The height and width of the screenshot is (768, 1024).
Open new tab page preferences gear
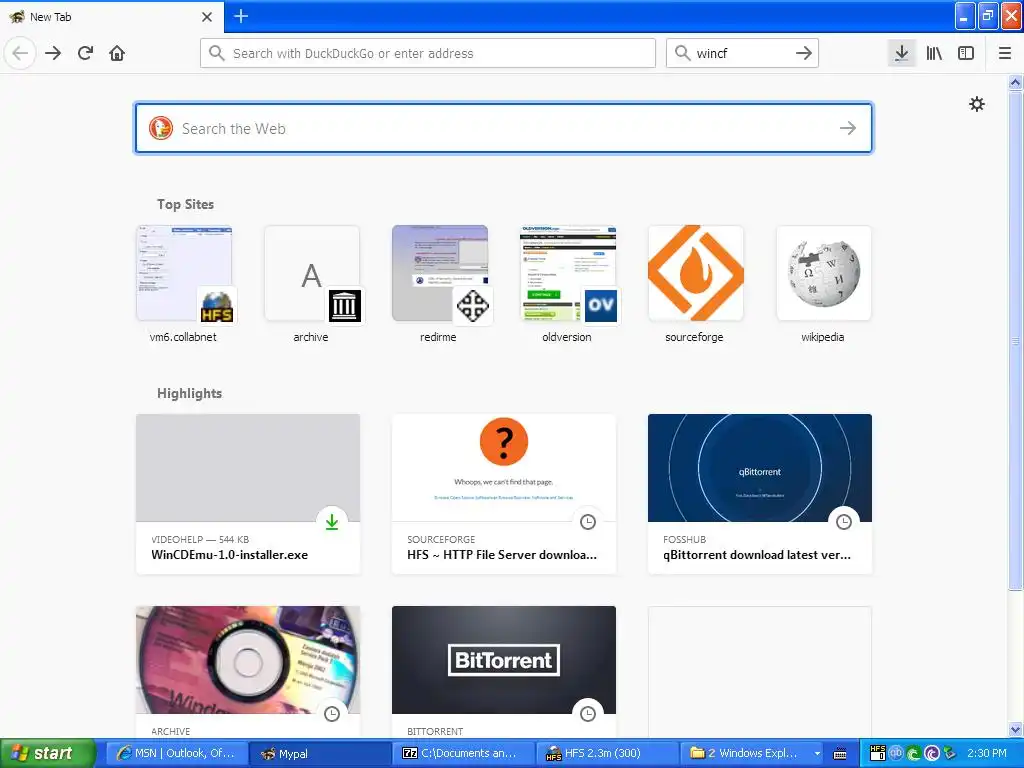(x=977, y=104)
